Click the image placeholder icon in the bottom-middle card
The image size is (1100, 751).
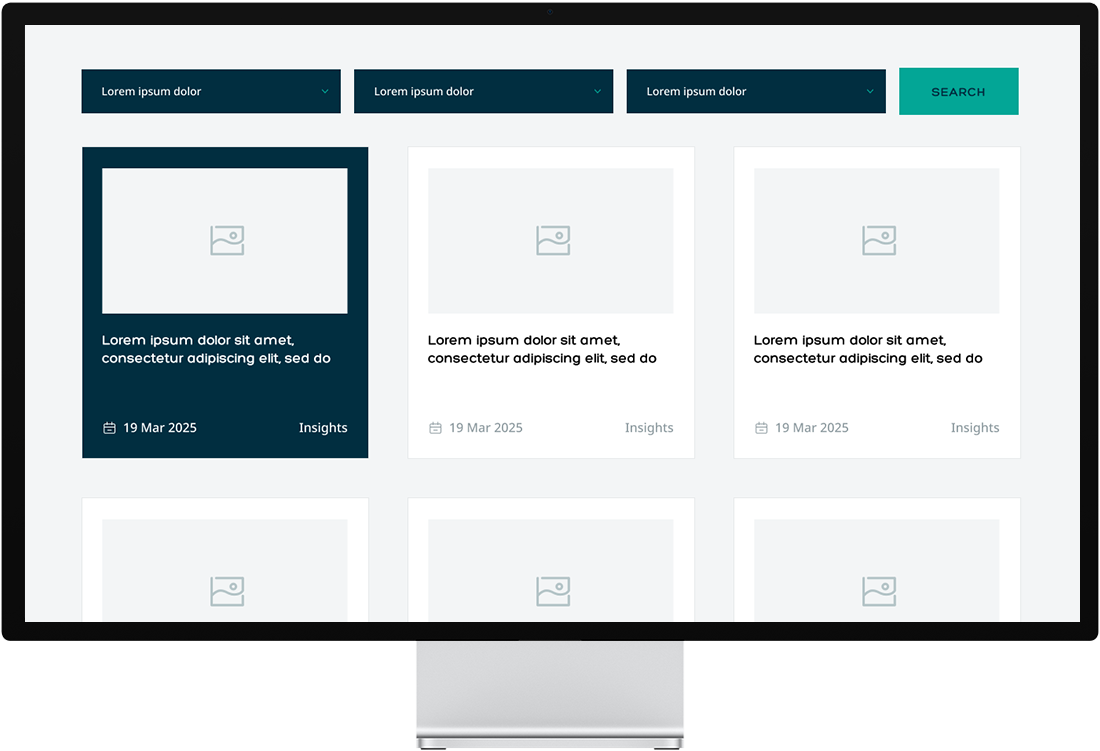coord(554,592)
